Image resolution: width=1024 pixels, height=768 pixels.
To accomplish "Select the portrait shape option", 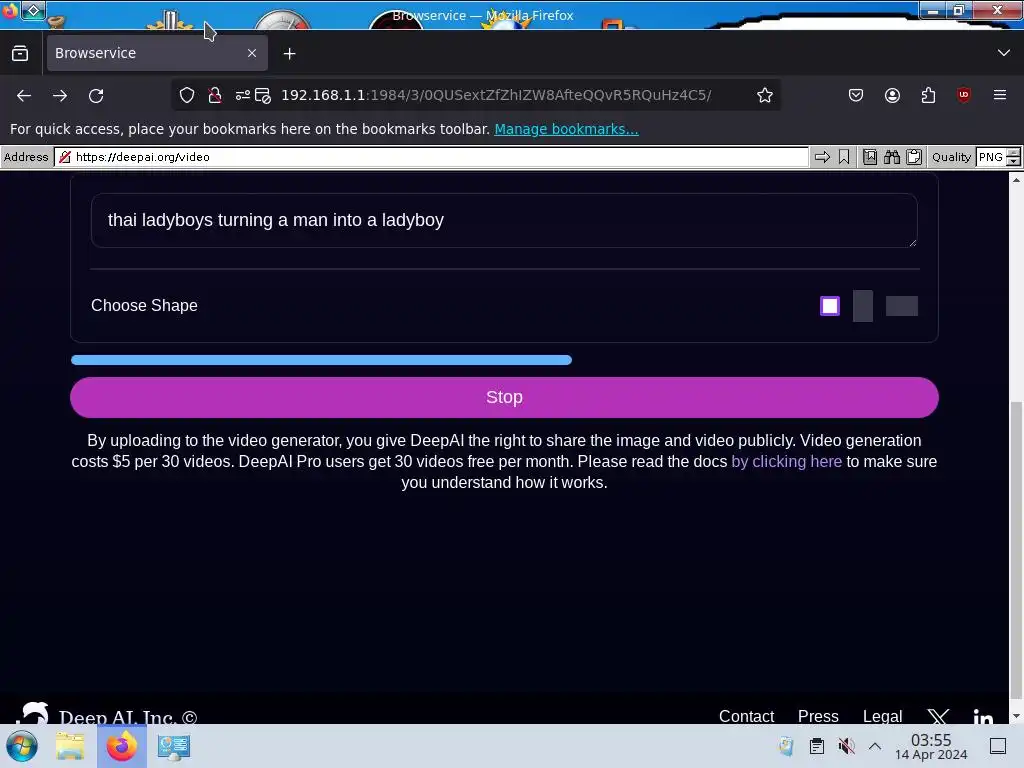I will pos(863,306).
